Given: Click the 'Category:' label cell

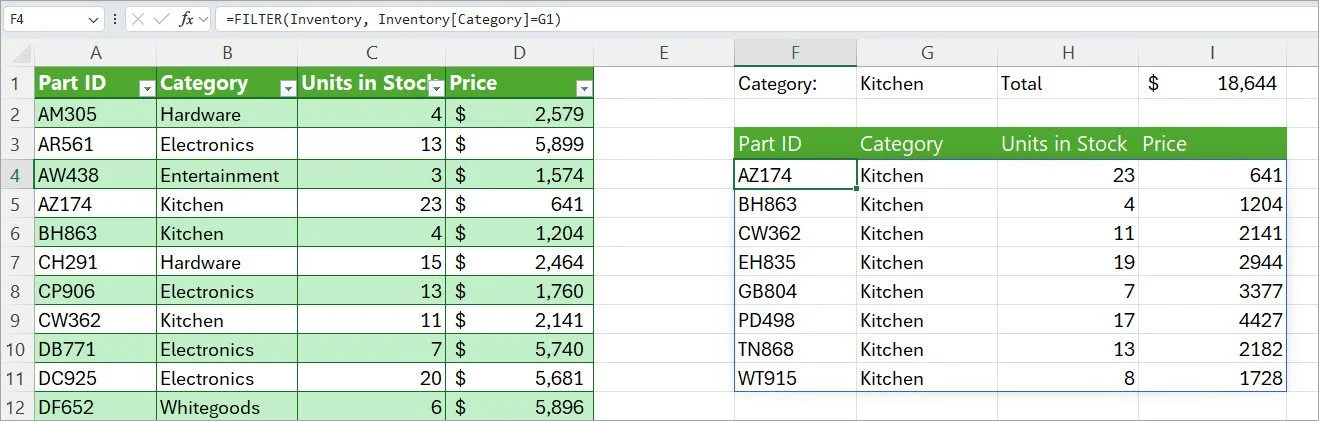Looking at the screenshot, I should [795, 84].
